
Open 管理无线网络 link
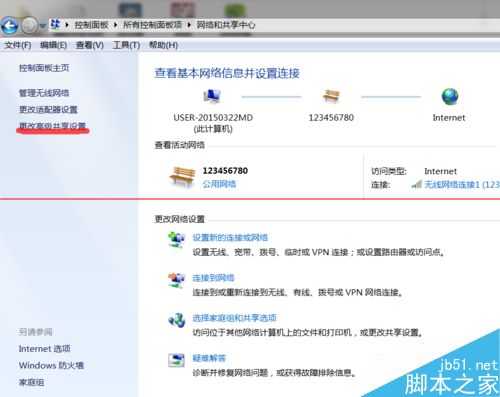(44, 93)
